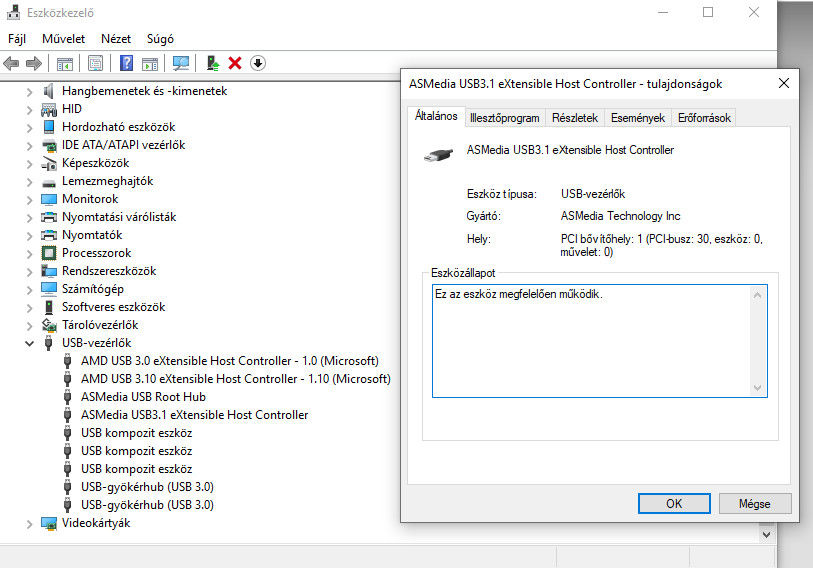Screen dimensions: 813x568
Task: Click the Rendszereszközök folder icon
Action: 49,271
